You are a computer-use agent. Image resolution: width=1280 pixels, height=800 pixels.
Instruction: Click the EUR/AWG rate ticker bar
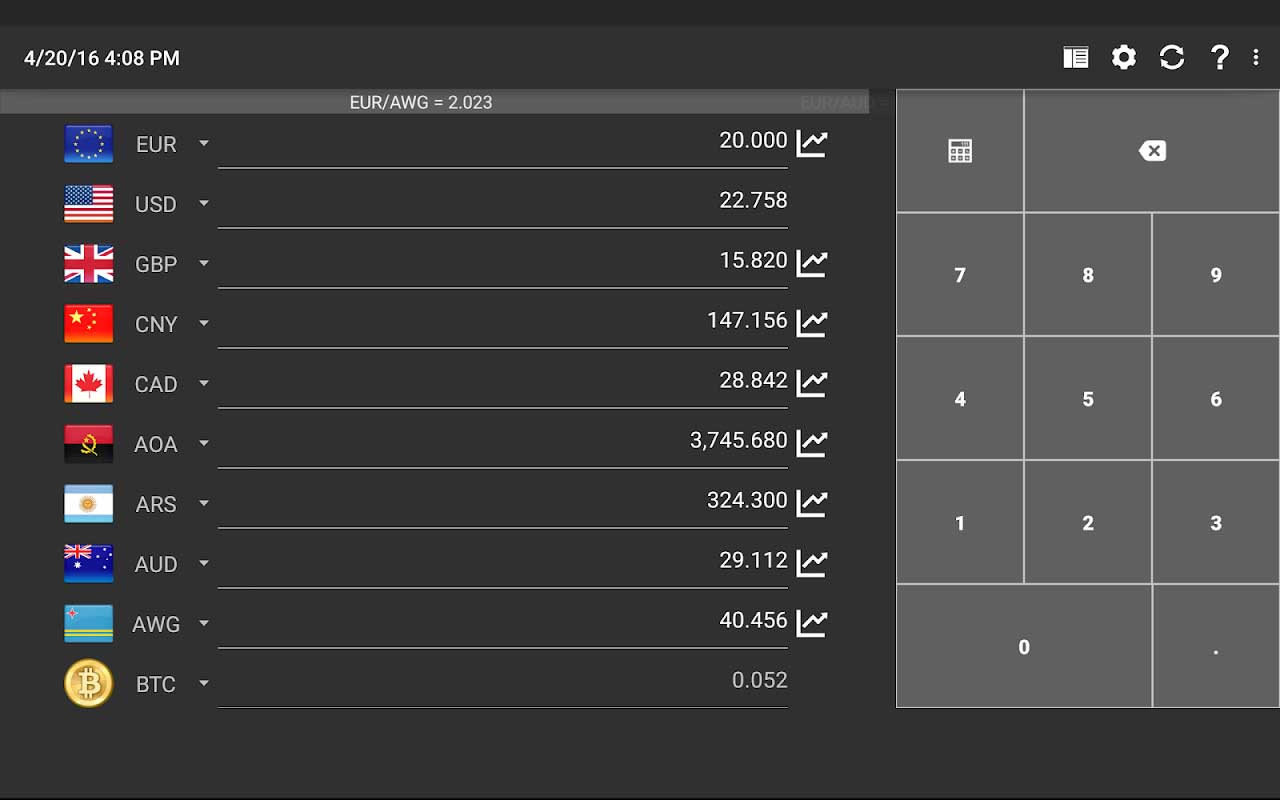click(x=434, y=102)
